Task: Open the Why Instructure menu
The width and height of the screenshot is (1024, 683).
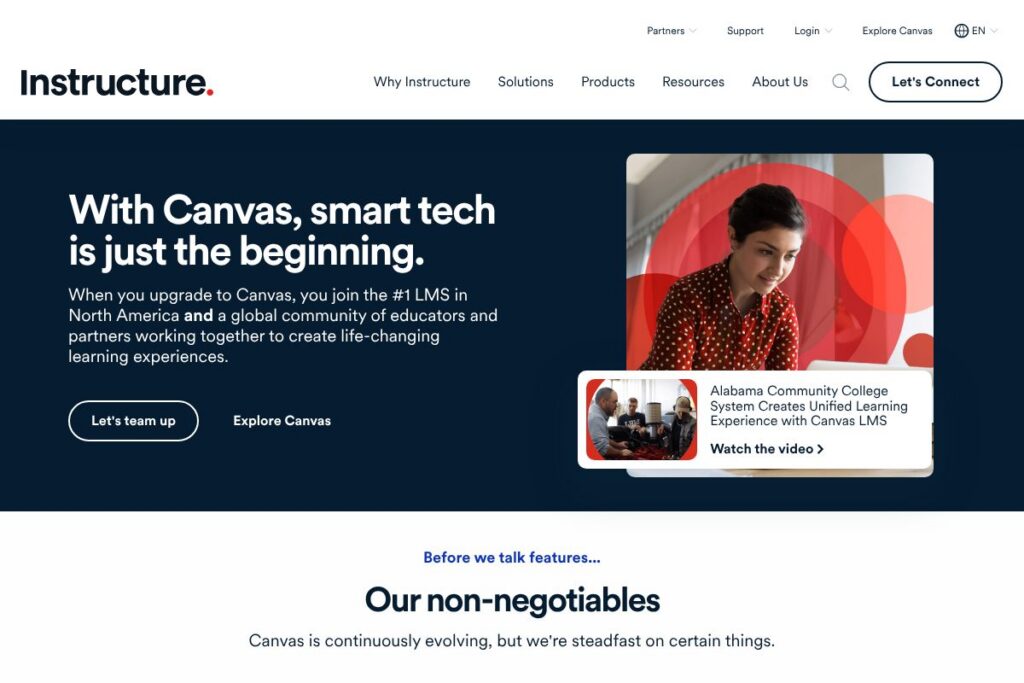Action: tap(422, 82)
